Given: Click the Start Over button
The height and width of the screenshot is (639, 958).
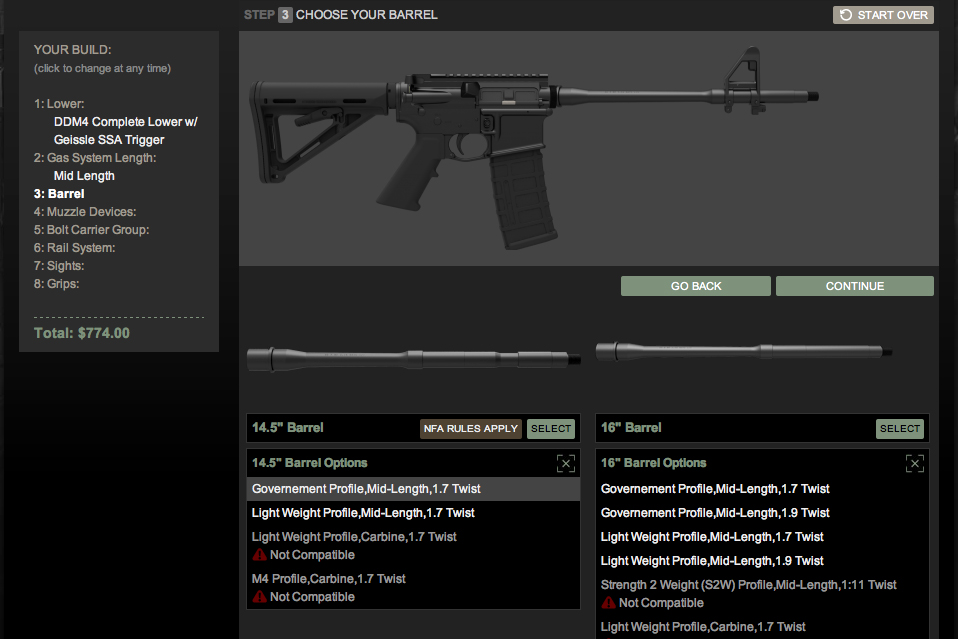Looking at the screenshot, I should click(883, 15).
